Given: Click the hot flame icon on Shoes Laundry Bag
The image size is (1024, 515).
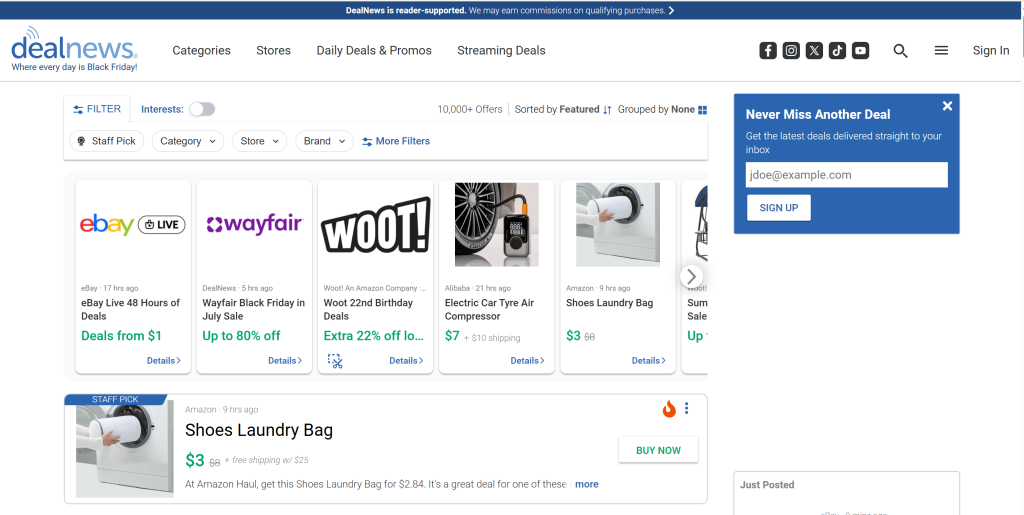Looking at the screenshot, I should tap(669, 409).
